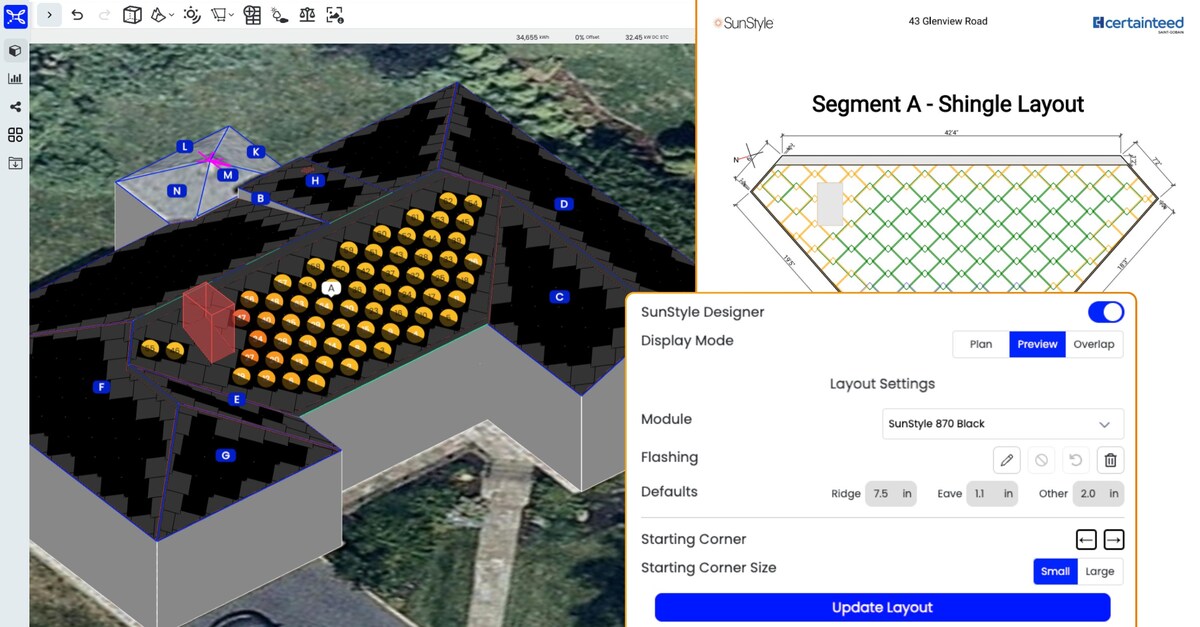Click the Ridge default value field
Viewport: 1200px width, 627px height.
pos(890,494)
